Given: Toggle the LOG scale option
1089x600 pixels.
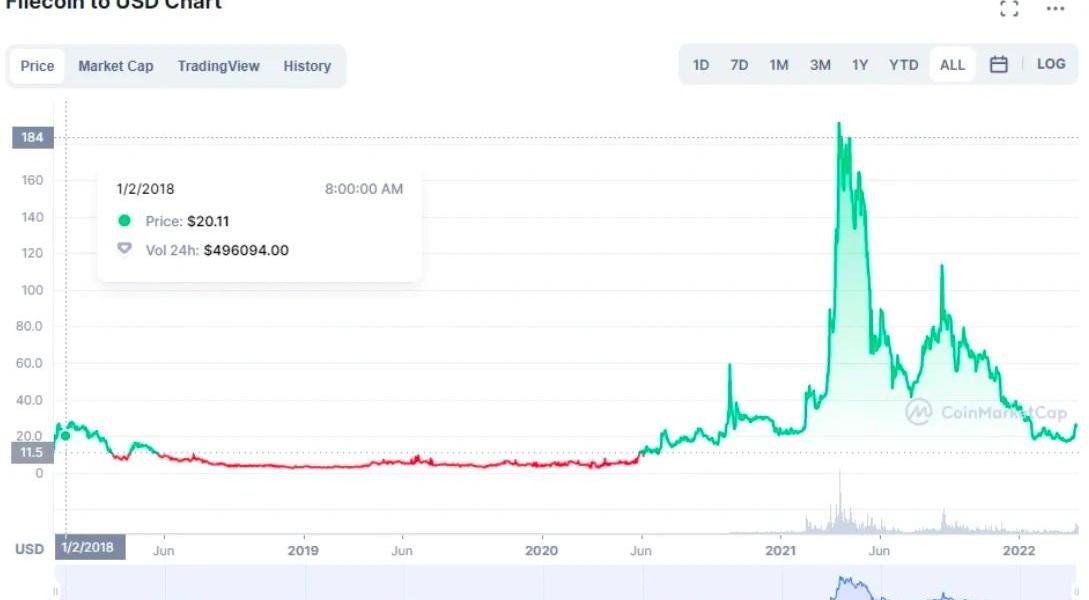Looking at the screenshot, I should point(1051,64).
